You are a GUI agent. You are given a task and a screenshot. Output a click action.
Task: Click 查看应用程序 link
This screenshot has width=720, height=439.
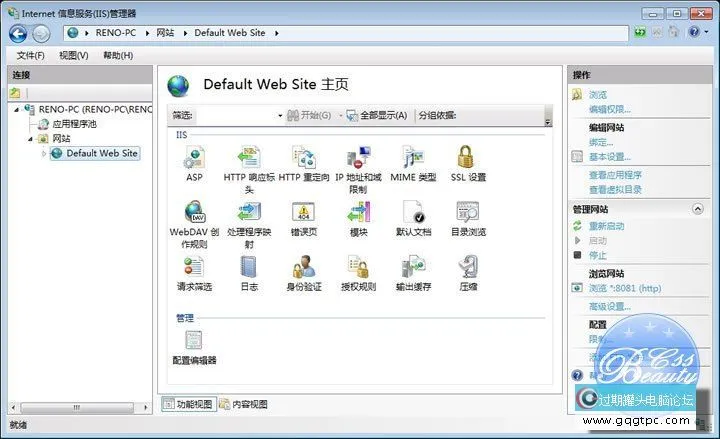[615, 175]
